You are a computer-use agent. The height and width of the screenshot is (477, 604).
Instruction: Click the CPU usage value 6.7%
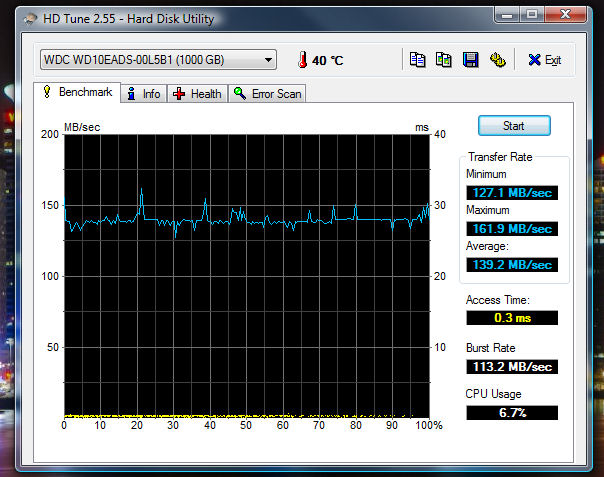coord(512,413)
